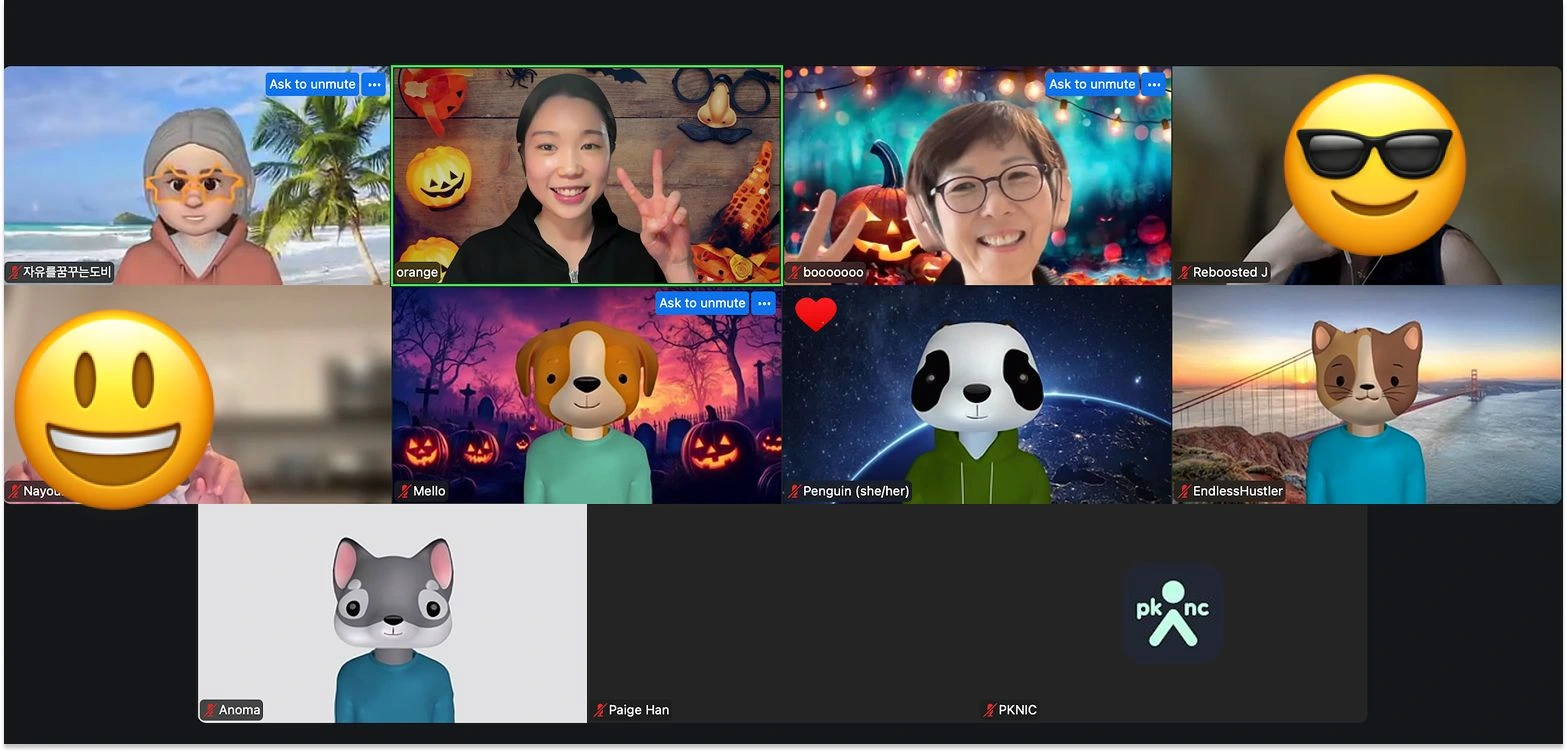Click Ask to unmute for booooooo
1567x752 pixels.
point(1091,84)
